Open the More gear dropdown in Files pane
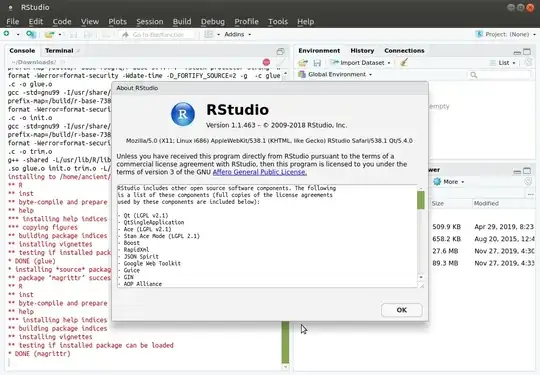This screenshot has height=375, width=540. pyautogui.click(x=448, y=182)
